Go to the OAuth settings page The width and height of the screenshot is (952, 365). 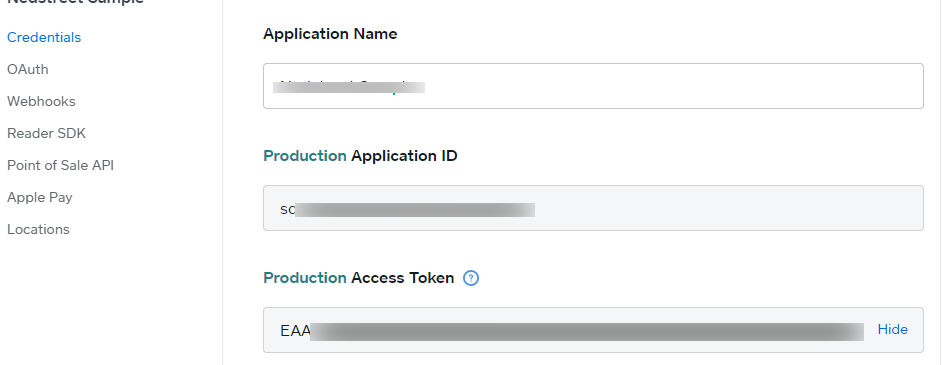[x=28, y=69]
